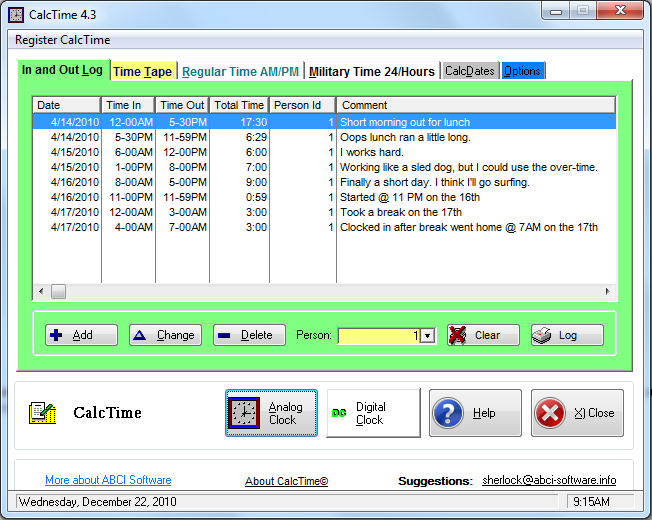
Task: Click the blue plus icon on Add
Action: (56, 335)
